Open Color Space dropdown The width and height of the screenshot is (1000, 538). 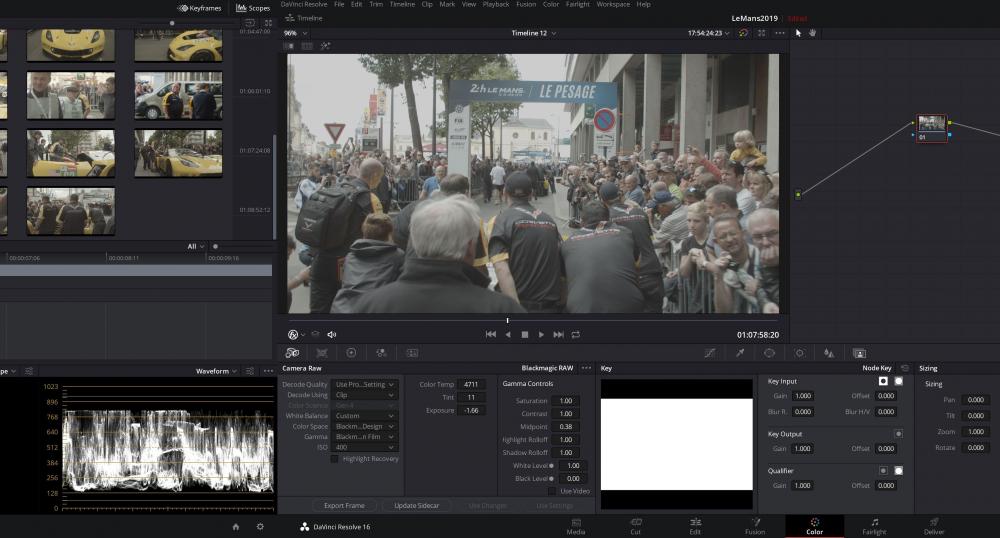(365, 426)
